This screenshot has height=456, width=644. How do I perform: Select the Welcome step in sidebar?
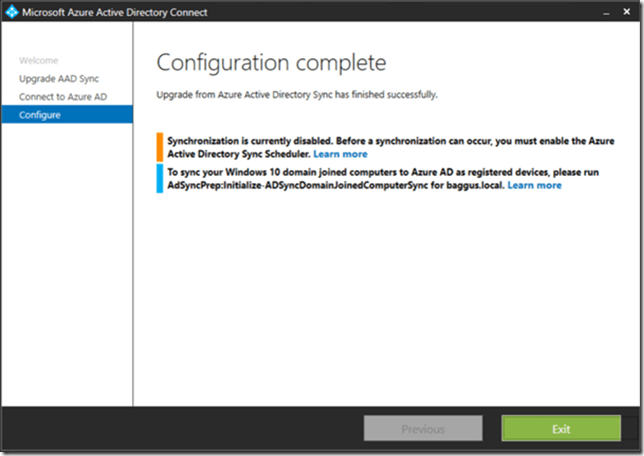[38, 61]
